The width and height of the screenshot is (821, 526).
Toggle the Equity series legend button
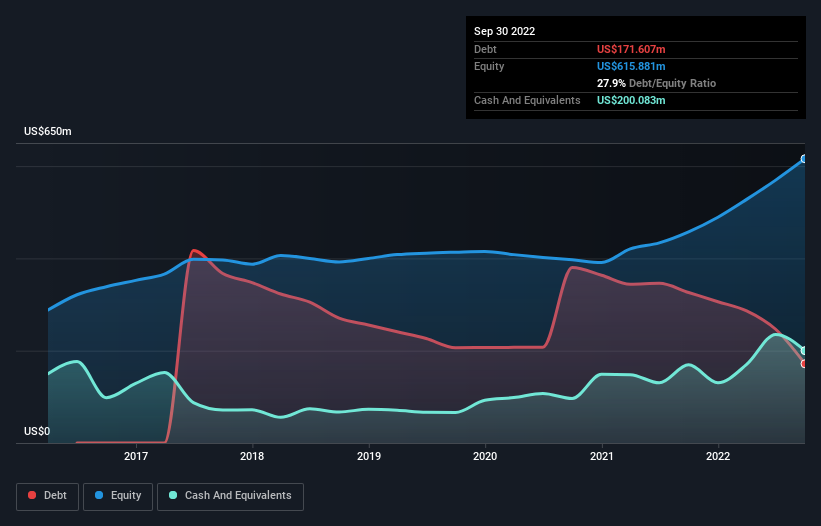tap(118, 496)
